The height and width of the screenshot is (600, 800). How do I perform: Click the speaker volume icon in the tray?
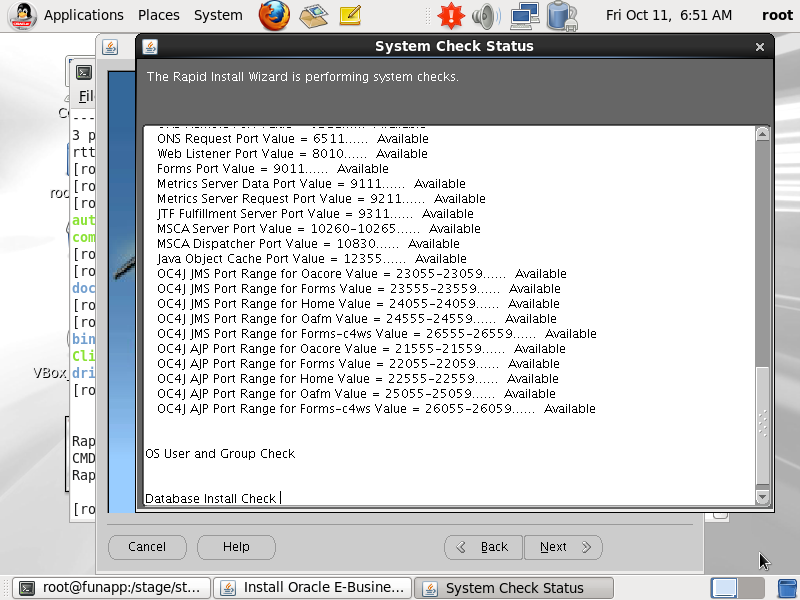click(485, 15)
